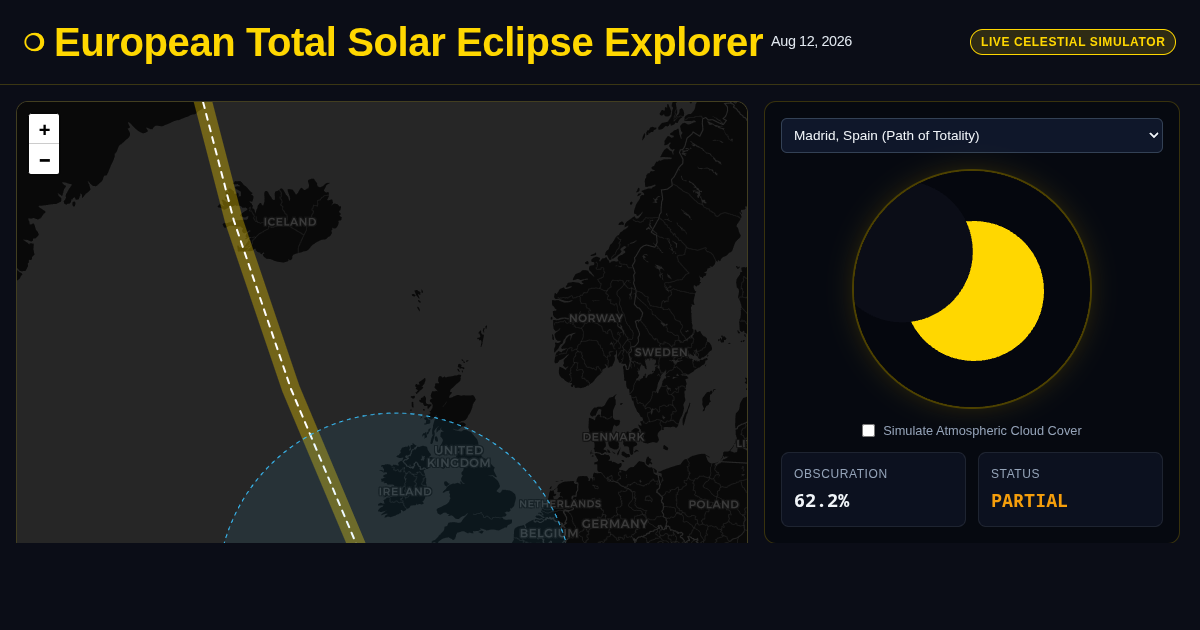Image resolution: width=1200 pixels, height=630 pixels.
Task: Click the Belgium label on the map
Action: [549, 533]
